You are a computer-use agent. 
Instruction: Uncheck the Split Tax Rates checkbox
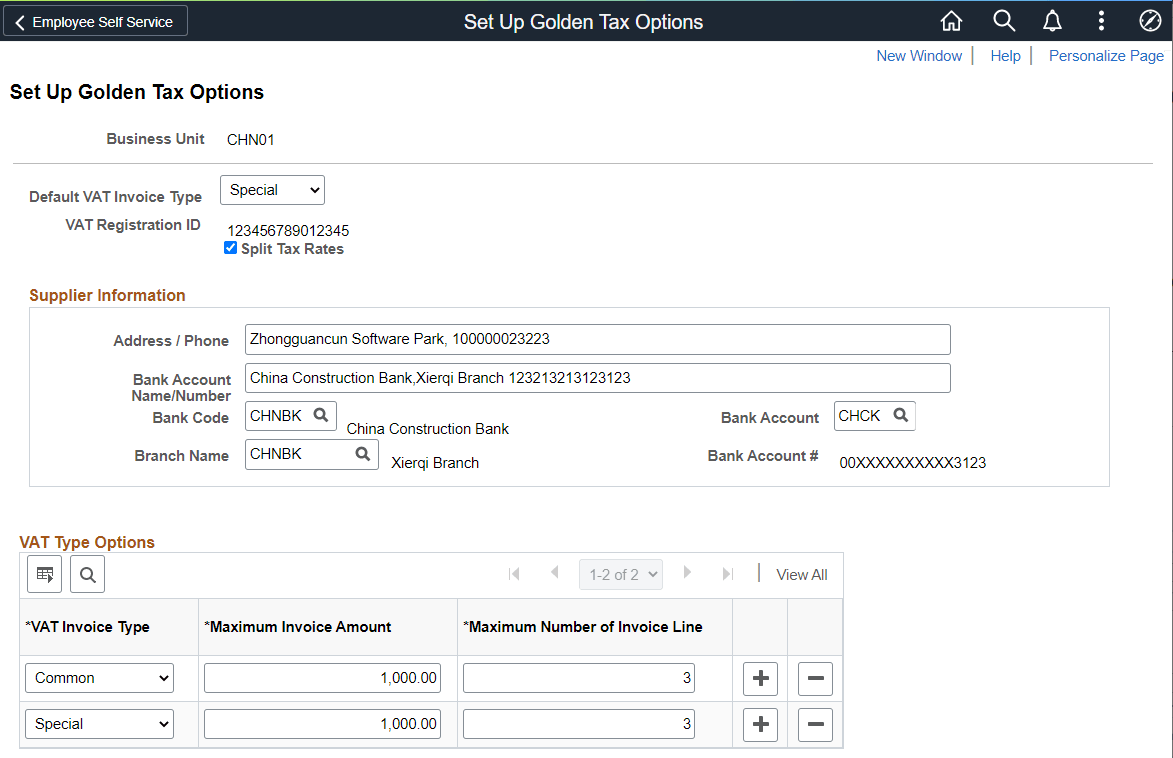pyautogui.click(x=230, y=247)
